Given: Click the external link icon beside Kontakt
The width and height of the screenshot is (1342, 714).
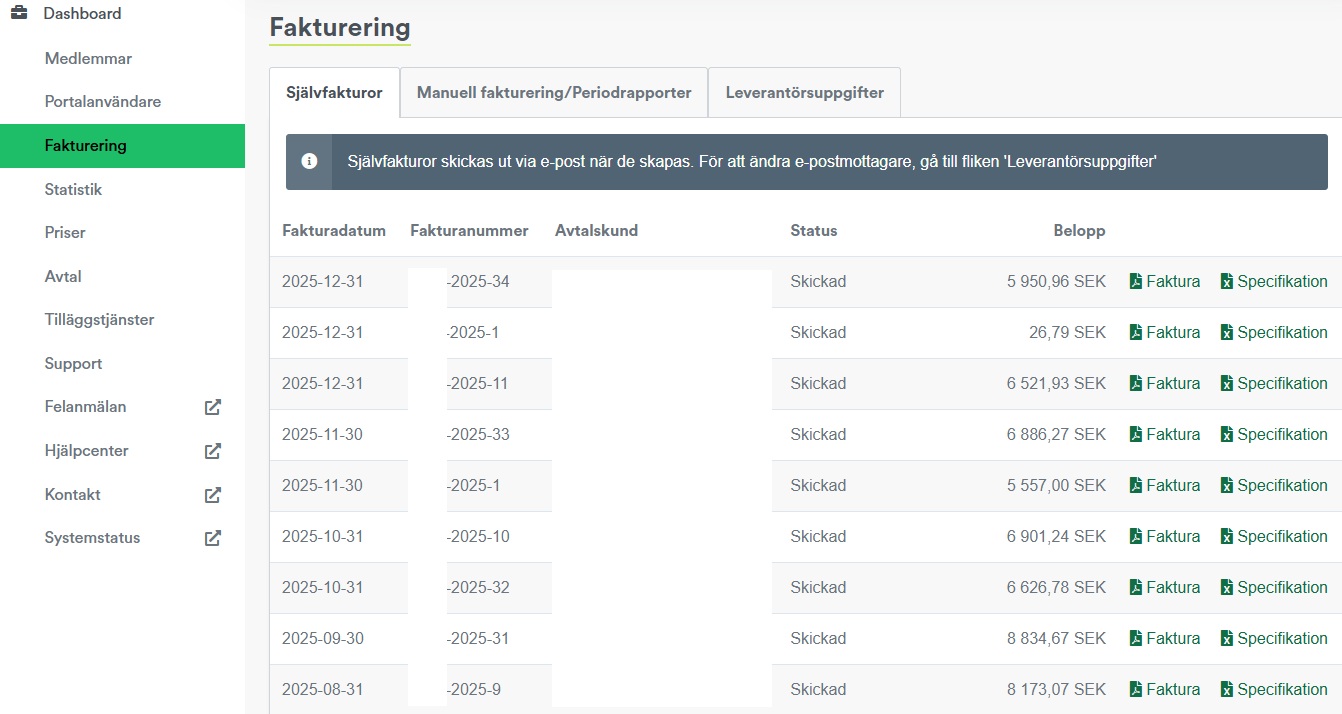Looking at the screenshot, I should coord(212,494).
